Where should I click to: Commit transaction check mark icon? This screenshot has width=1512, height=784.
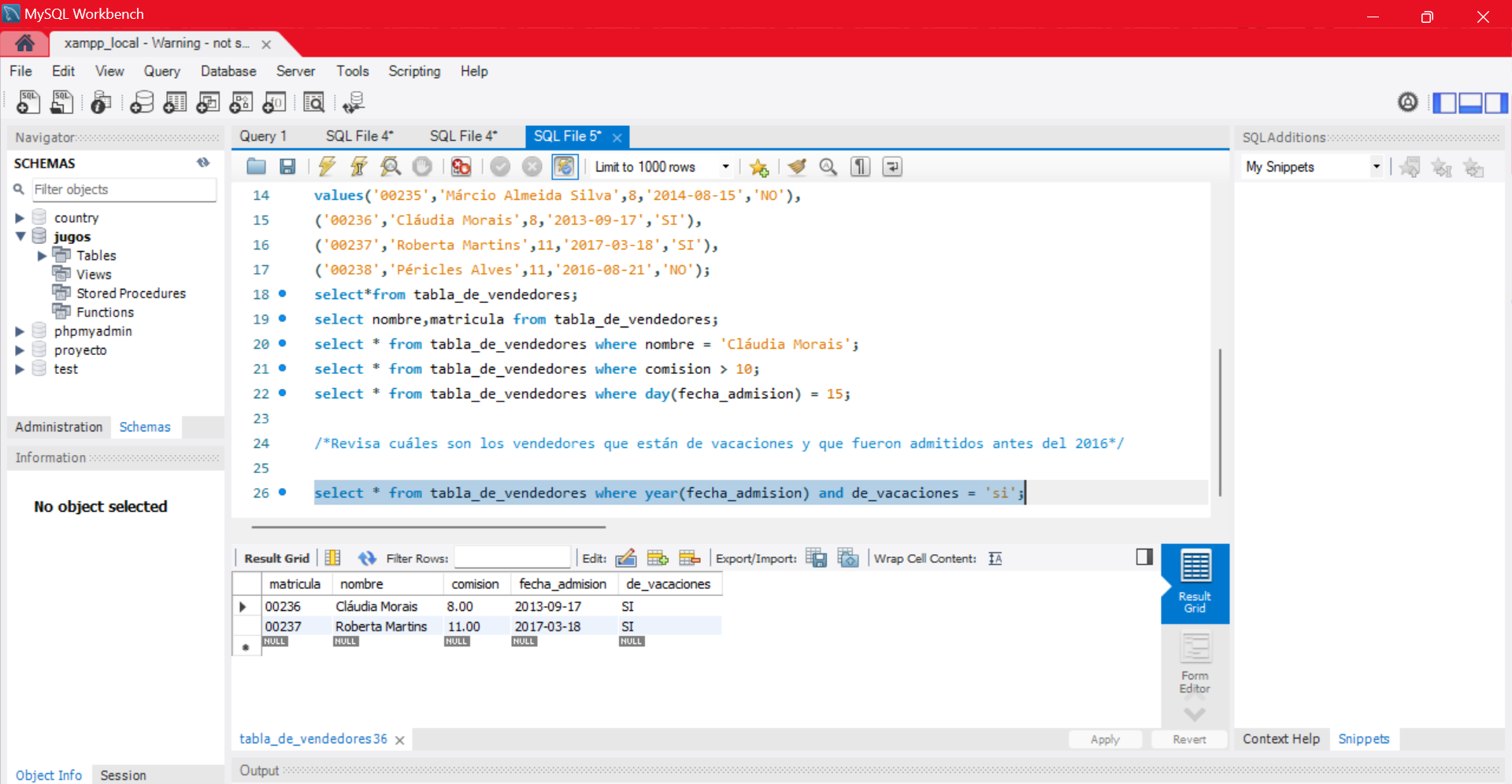[500, 166]
